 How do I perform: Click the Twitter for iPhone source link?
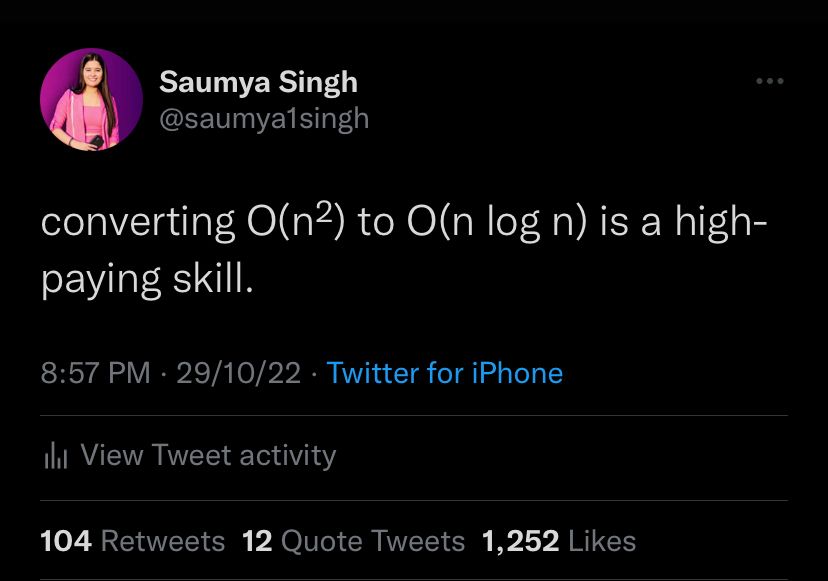tap(445, 373)
